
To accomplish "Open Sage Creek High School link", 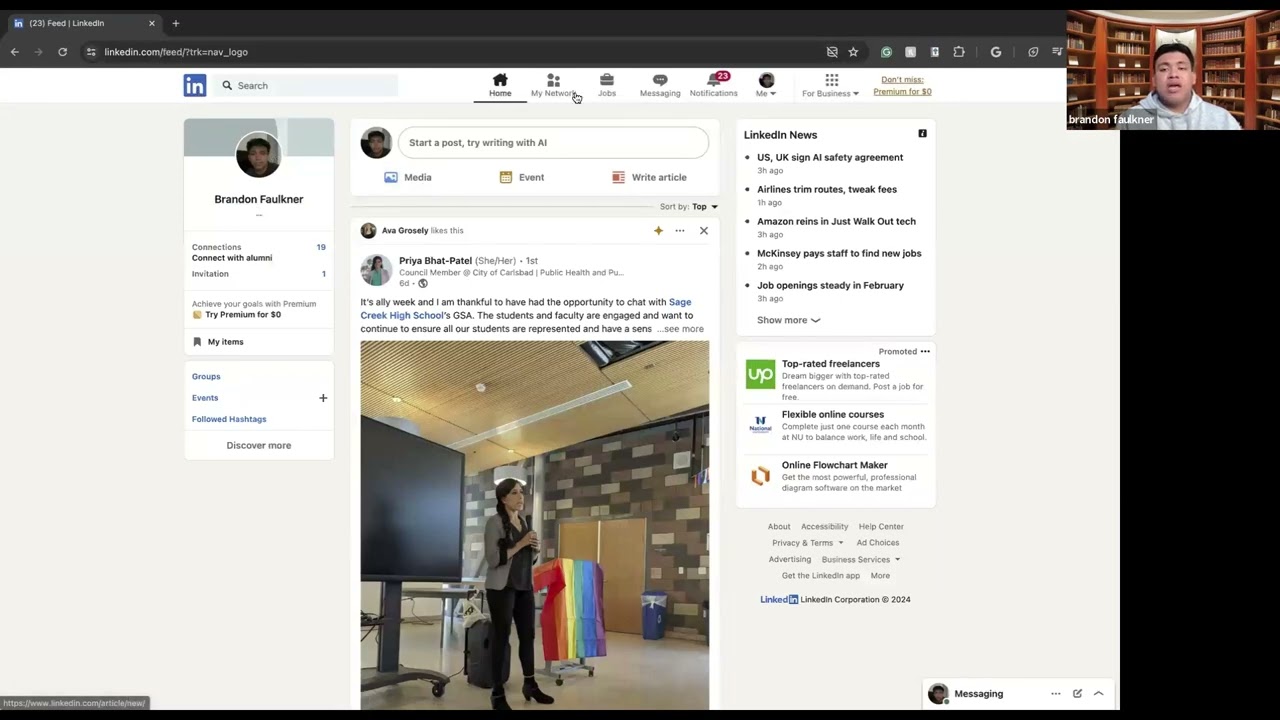I will 526,309.
